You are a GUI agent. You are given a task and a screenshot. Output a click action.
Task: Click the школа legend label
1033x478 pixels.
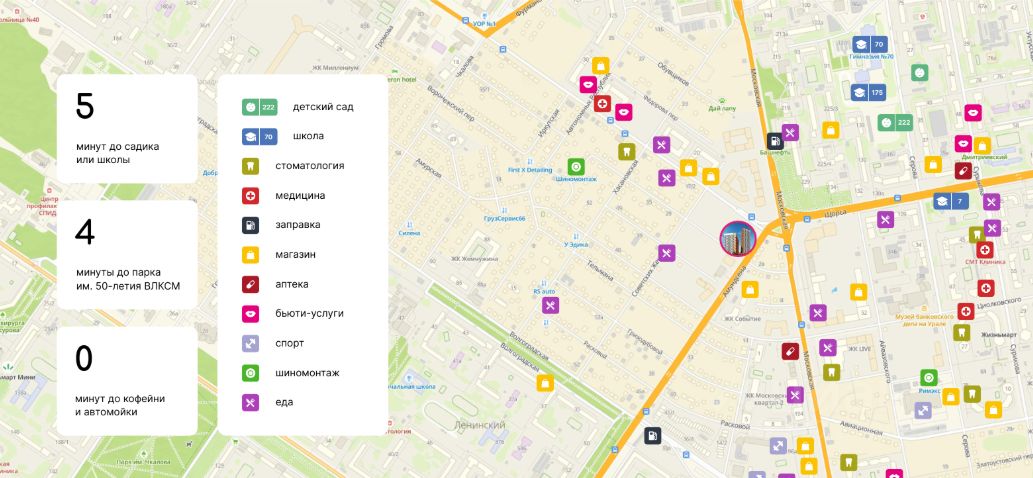pyautogui.click(x=308, y=136)
